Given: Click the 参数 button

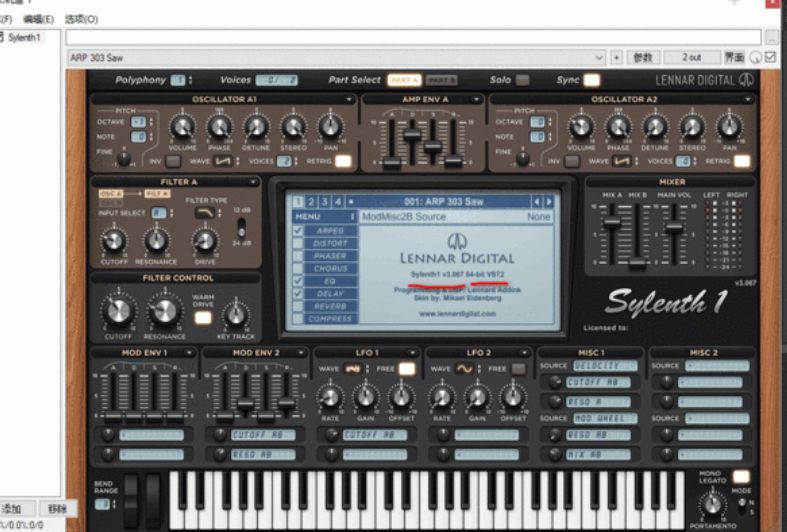Looking at the screenshot, I should (x=643, y=58).
